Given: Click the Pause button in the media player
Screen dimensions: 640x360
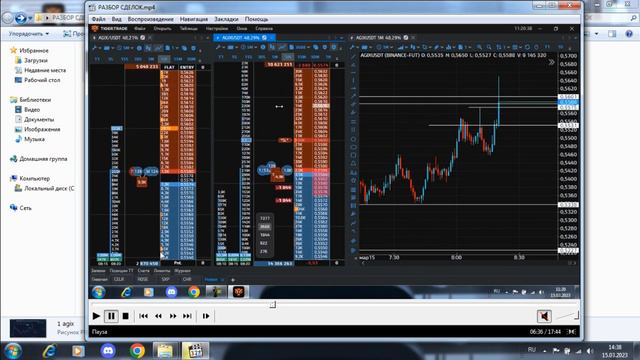Looking at the screenshot, I should [111, 316].
